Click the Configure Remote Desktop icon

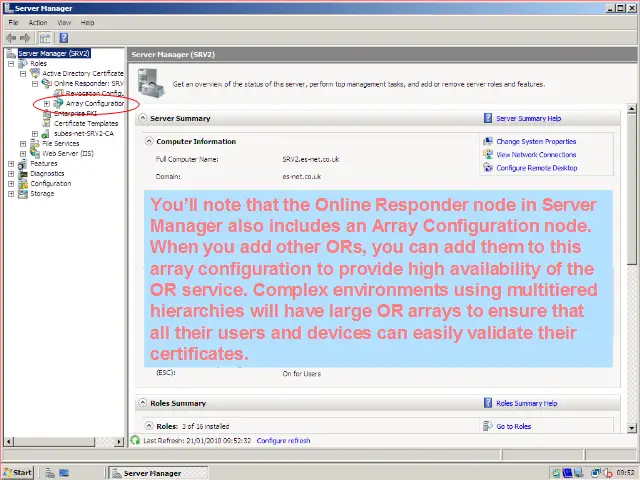(x=488, y=167)
